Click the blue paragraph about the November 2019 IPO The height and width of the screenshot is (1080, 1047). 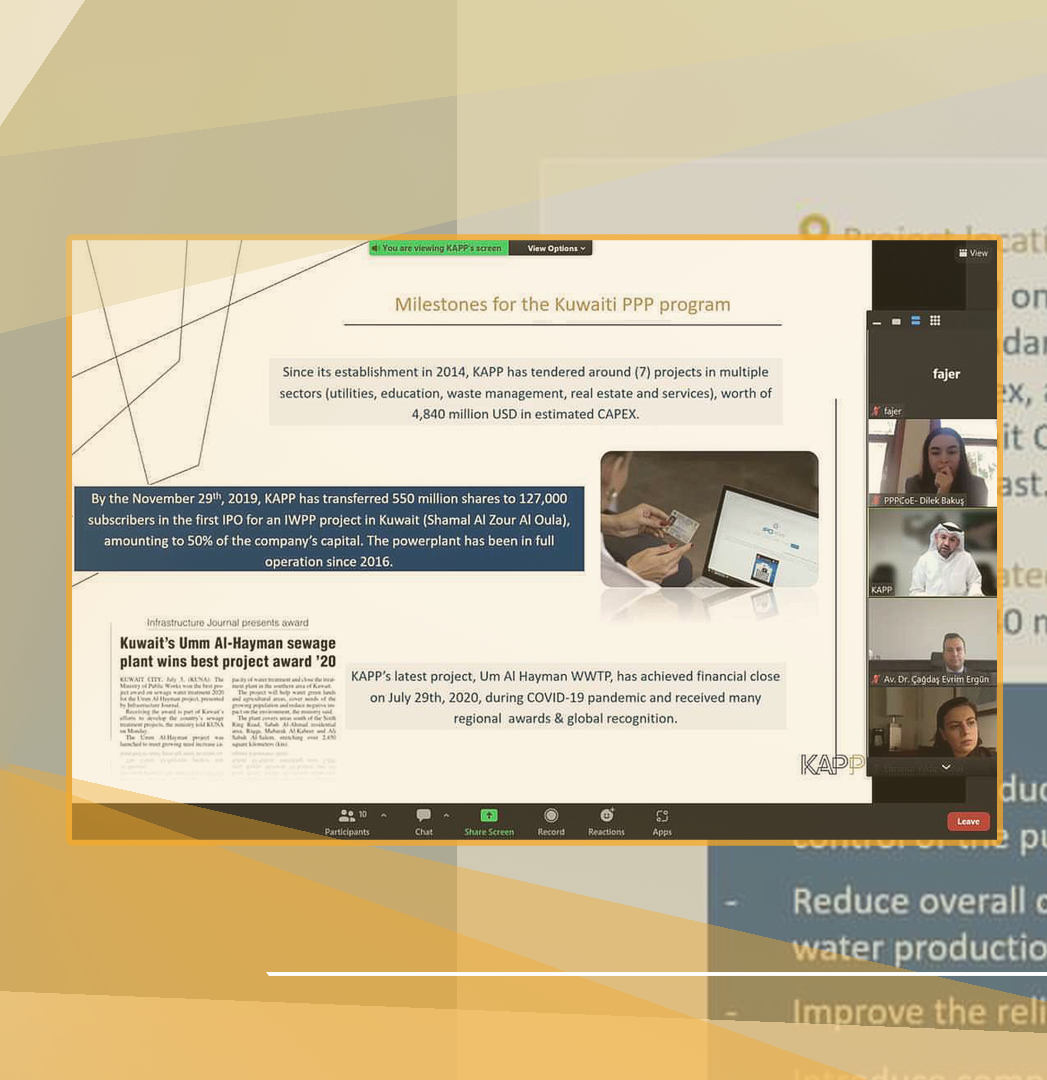329,529
